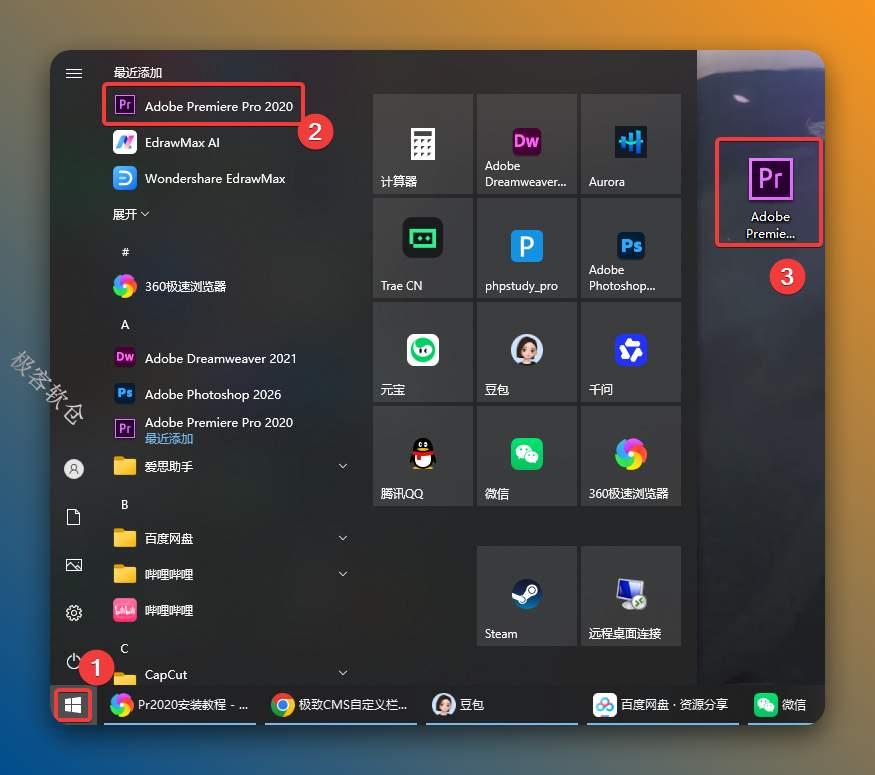
Task: Open Adobe Premiere Pro 2020 in recently added
Action: point(203,105)
